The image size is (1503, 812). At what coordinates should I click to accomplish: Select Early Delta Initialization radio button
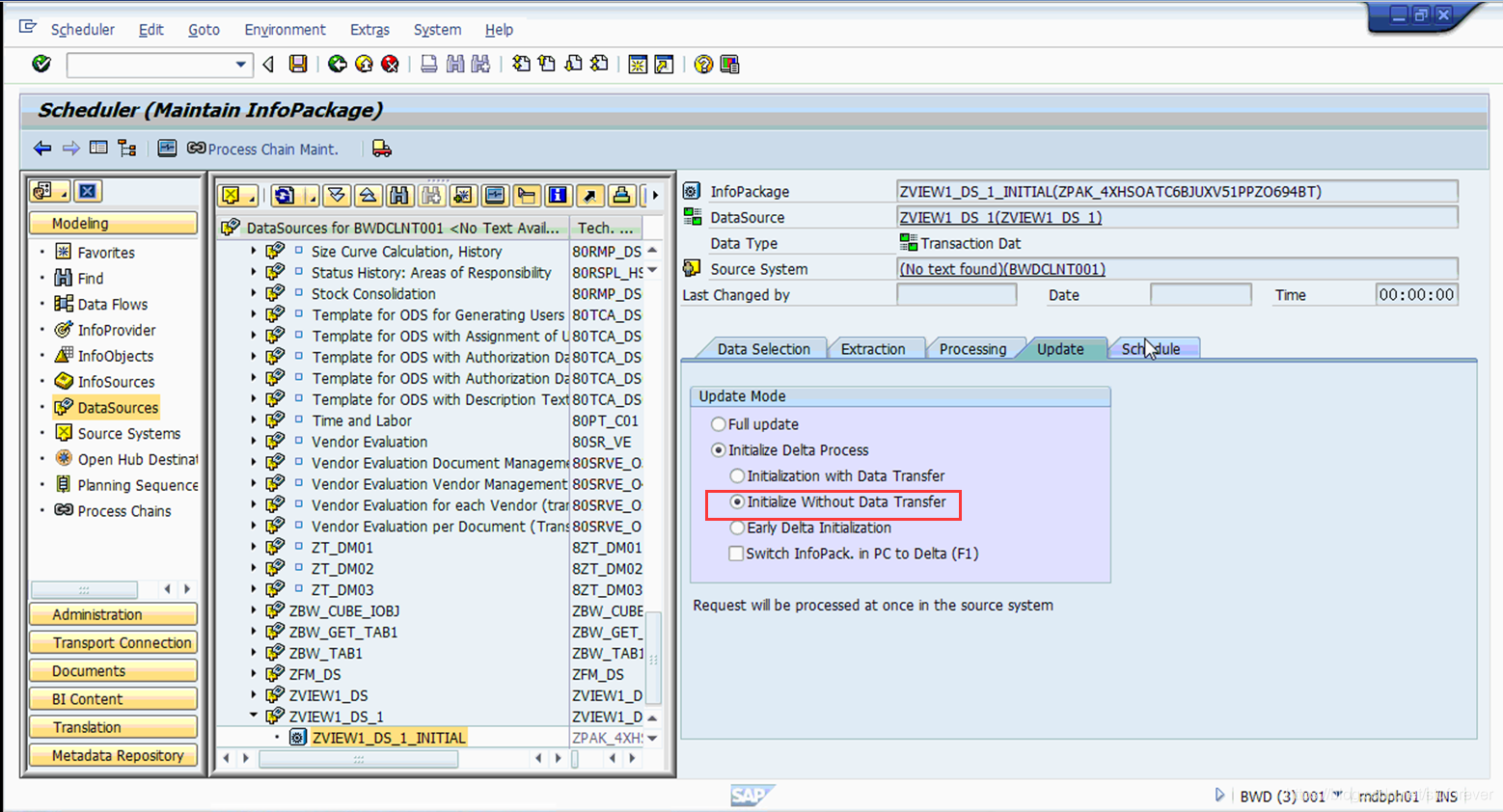point(737,528)
